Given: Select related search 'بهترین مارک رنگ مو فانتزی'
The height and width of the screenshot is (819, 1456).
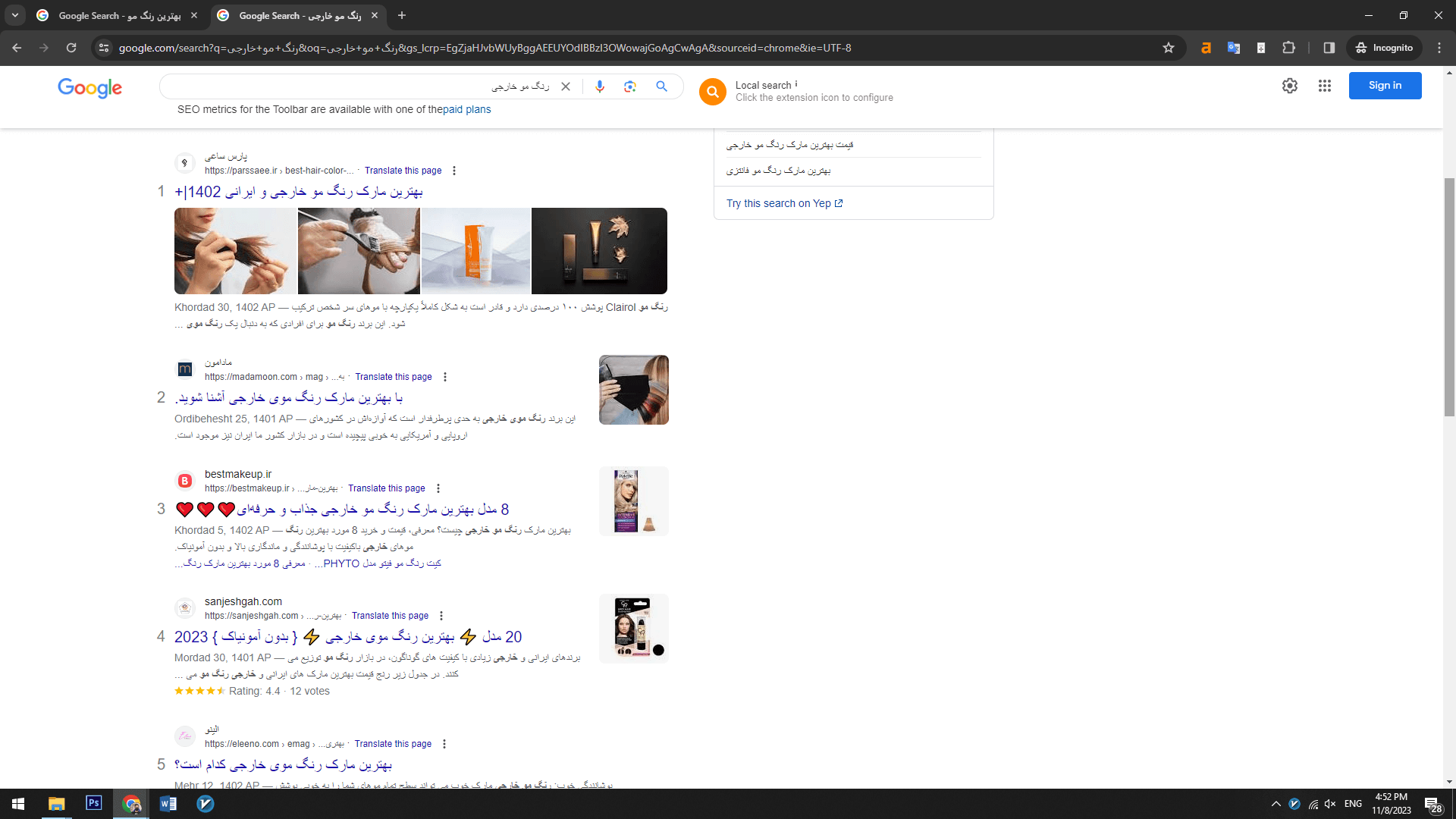Looking at the screenshot, I should point(779,170).
